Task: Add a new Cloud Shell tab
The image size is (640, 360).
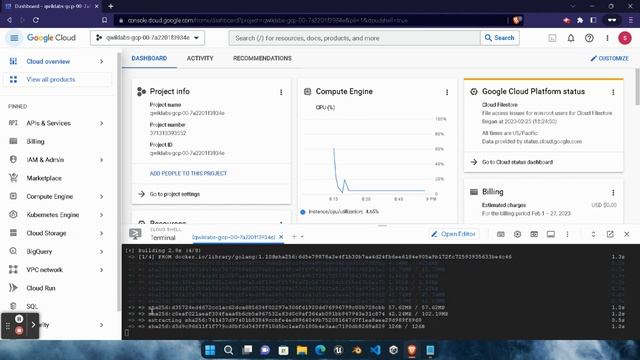Action: (293, 236)
